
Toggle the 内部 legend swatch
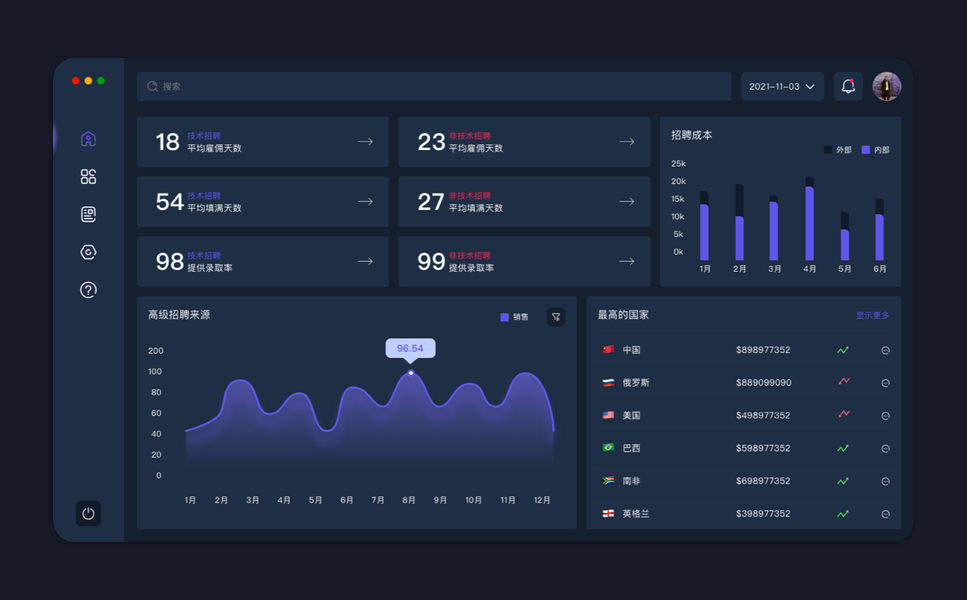866,150
